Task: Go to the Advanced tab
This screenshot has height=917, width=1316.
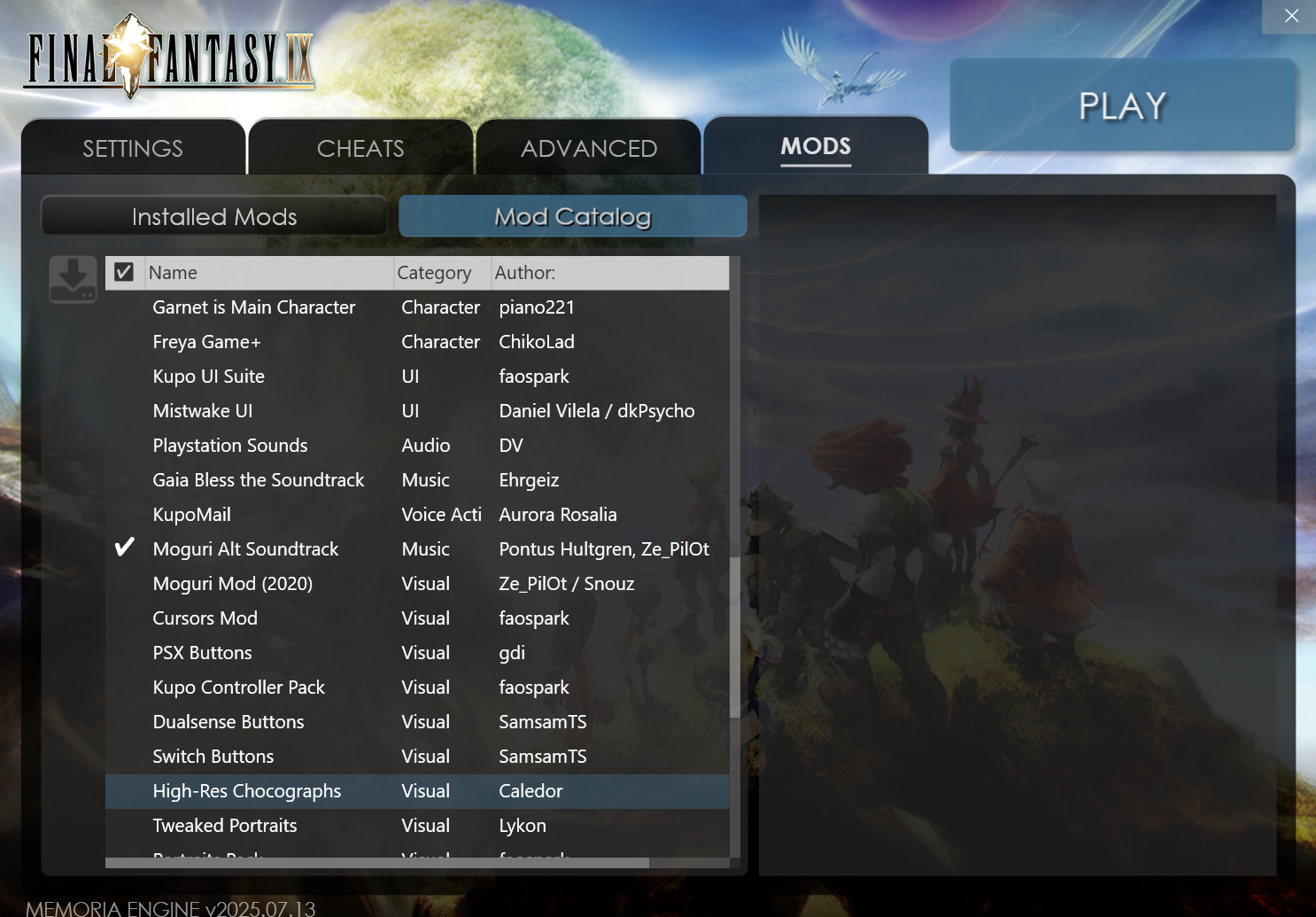Action: (589, 148)
